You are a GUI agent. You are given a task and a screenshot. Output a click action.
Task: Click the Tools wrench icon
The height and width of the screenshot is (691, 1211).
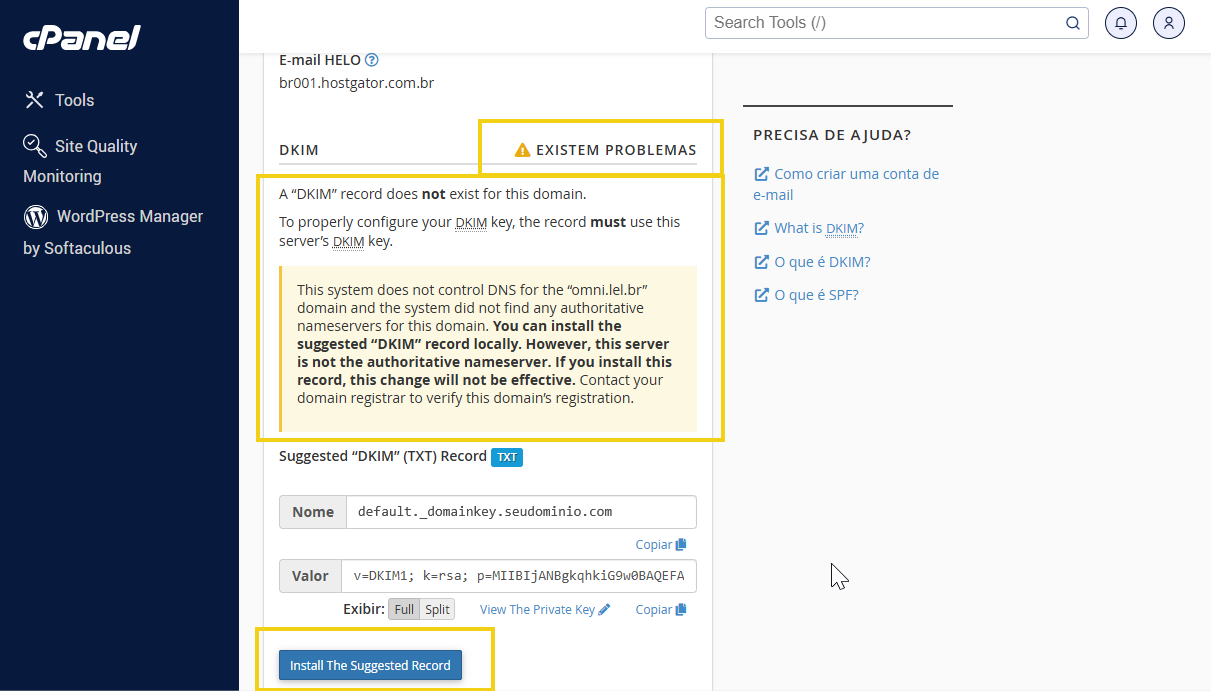[35, 100]
